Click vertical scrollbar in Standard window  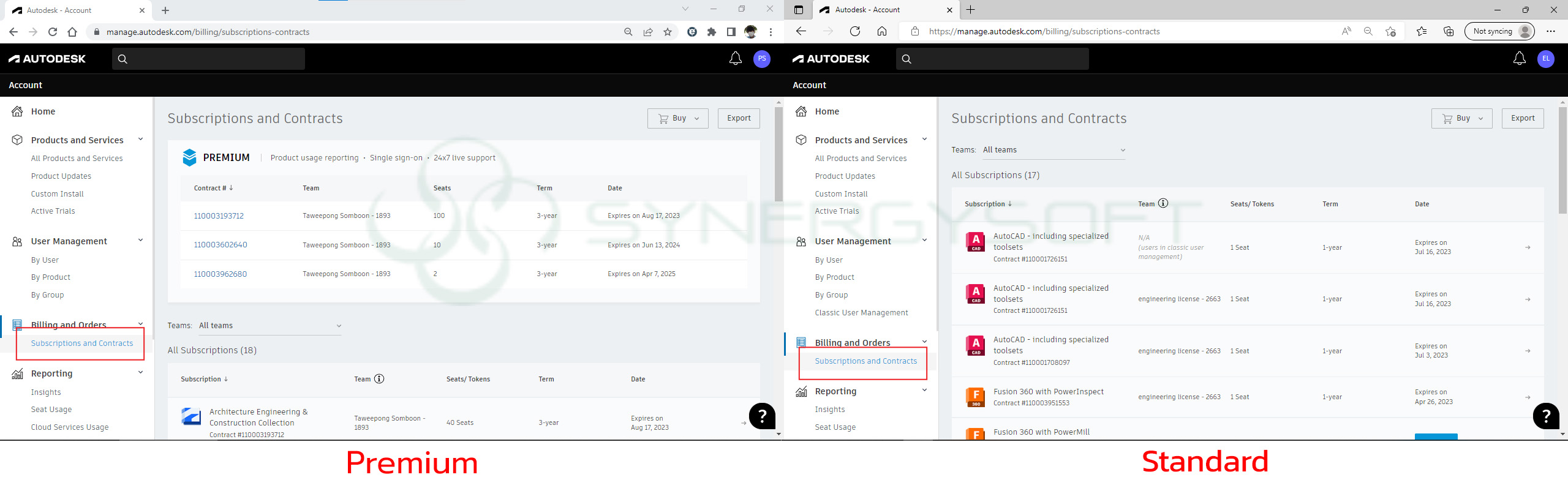(1562, 160)
